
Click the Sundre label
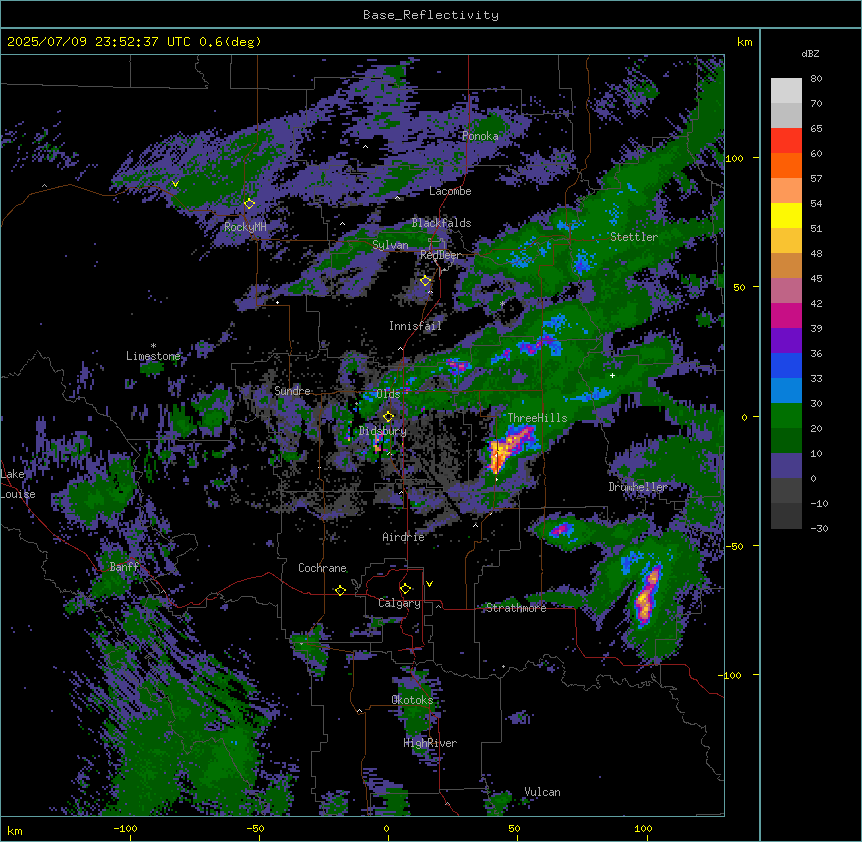coord(292,391)
